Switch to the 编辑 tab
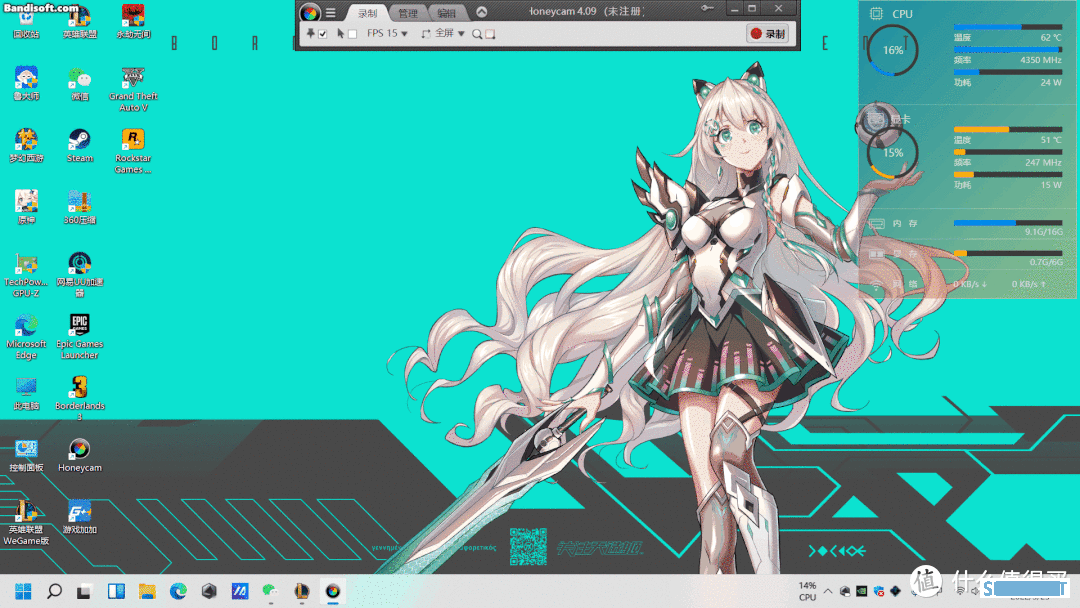 (x=447, y=13)
